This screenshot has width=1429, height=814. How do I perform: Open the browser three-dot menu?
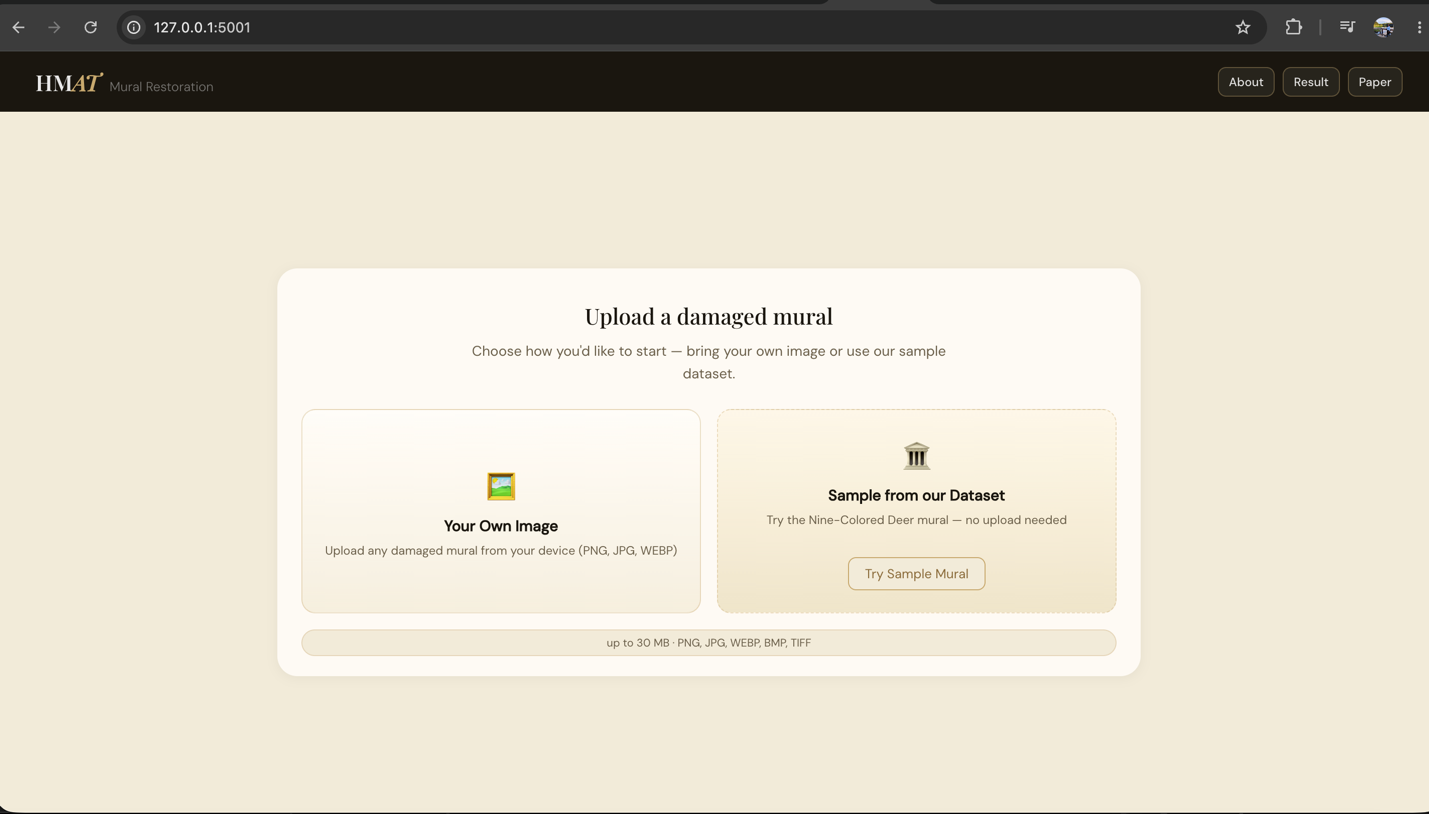click(x=1419, y=28)
